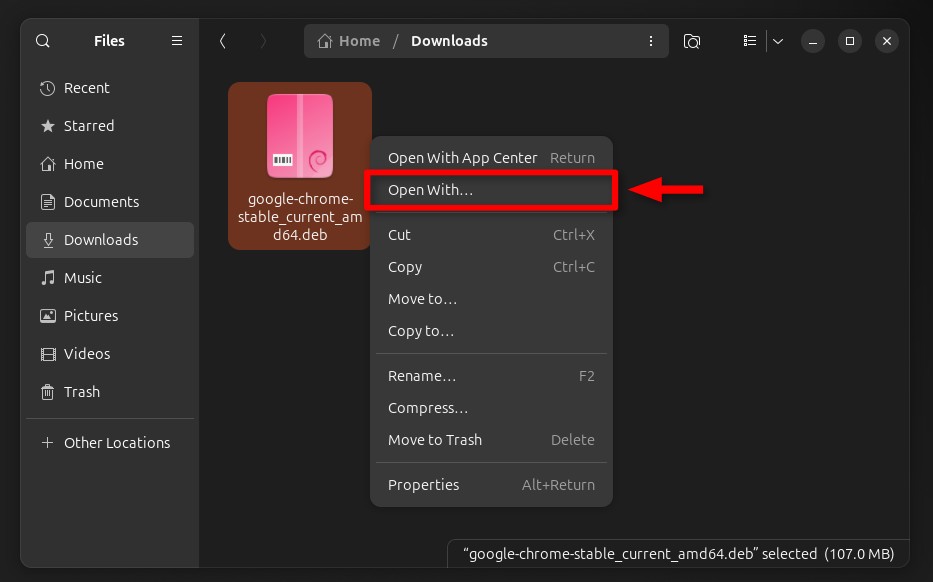Screen dimensions: 933x582
Task: Choose Open With App Center
Action: 491,158
